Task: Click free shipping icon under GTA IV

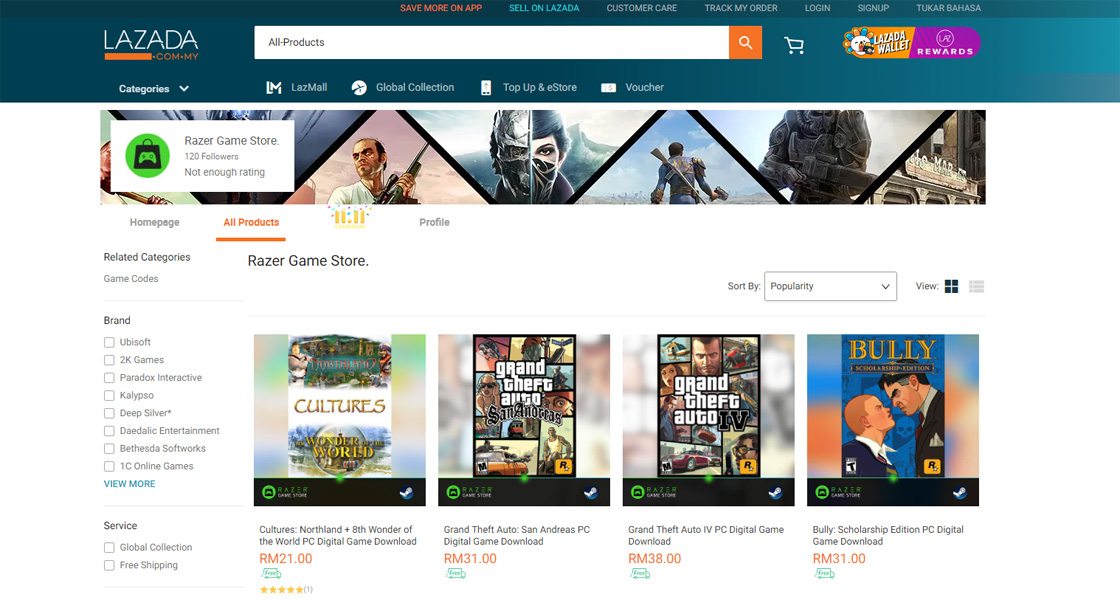Action: [639, 574]
